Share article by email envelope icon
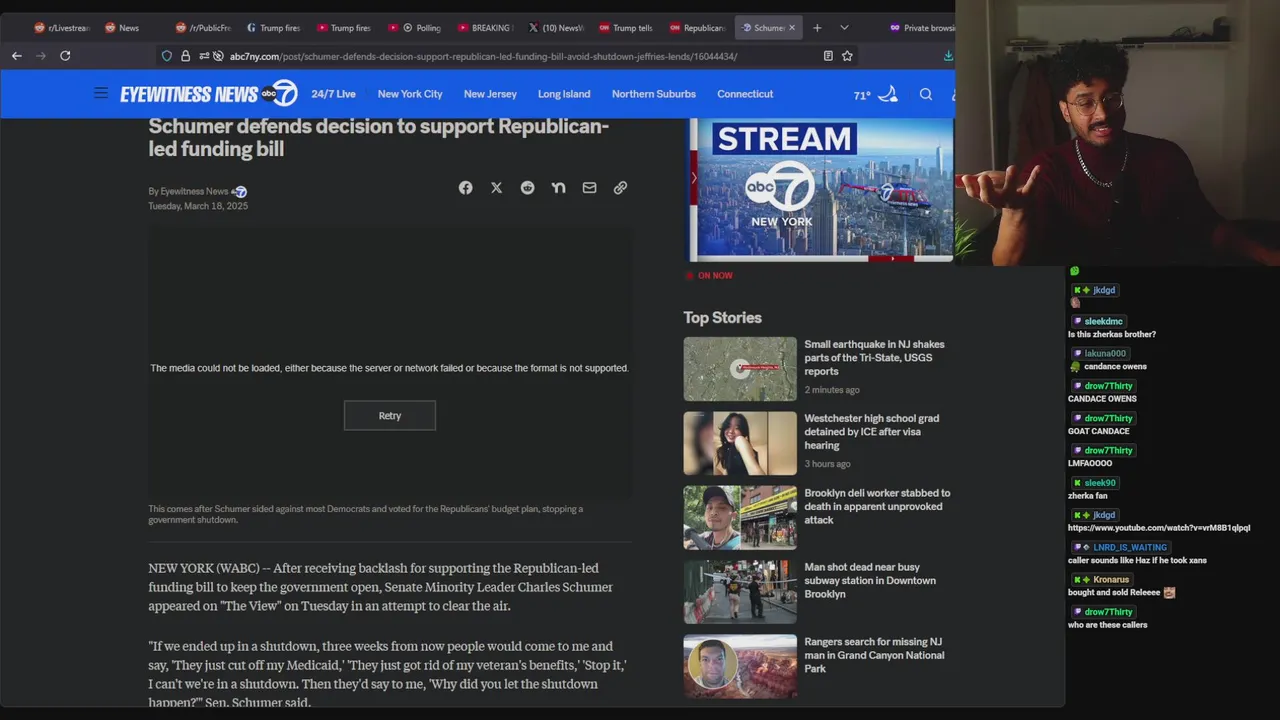1280x720 pixels. point(589,188)
